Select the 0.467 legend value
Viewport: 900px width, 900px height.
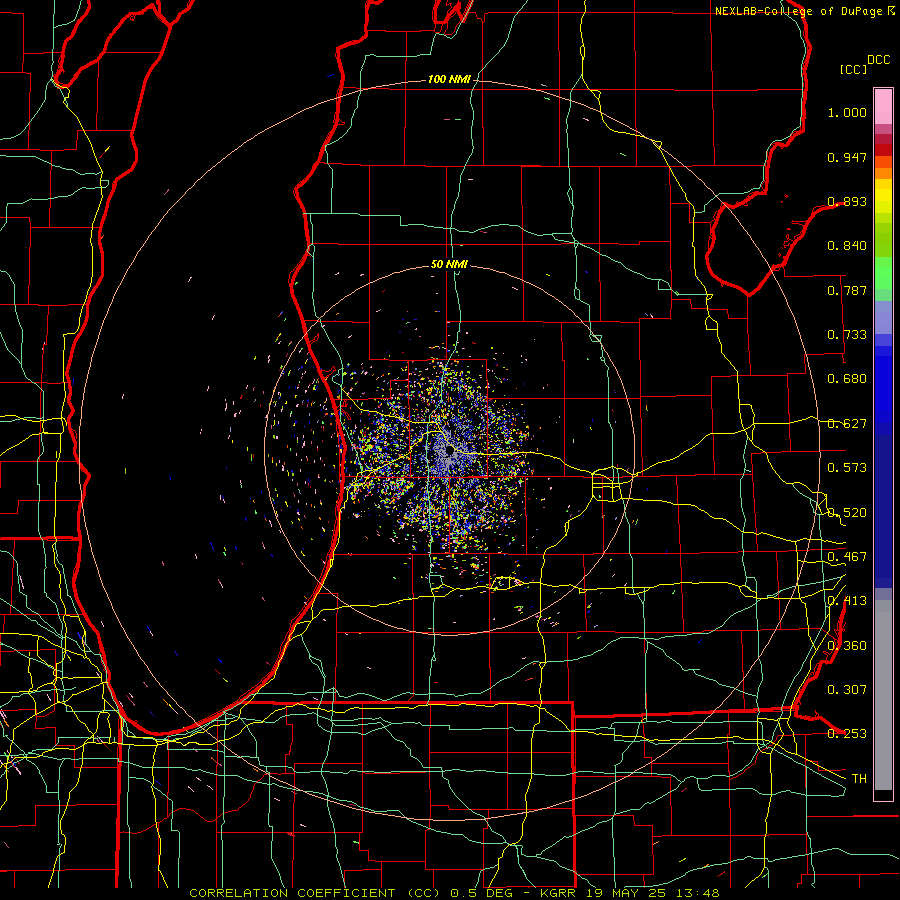[847, 557]
